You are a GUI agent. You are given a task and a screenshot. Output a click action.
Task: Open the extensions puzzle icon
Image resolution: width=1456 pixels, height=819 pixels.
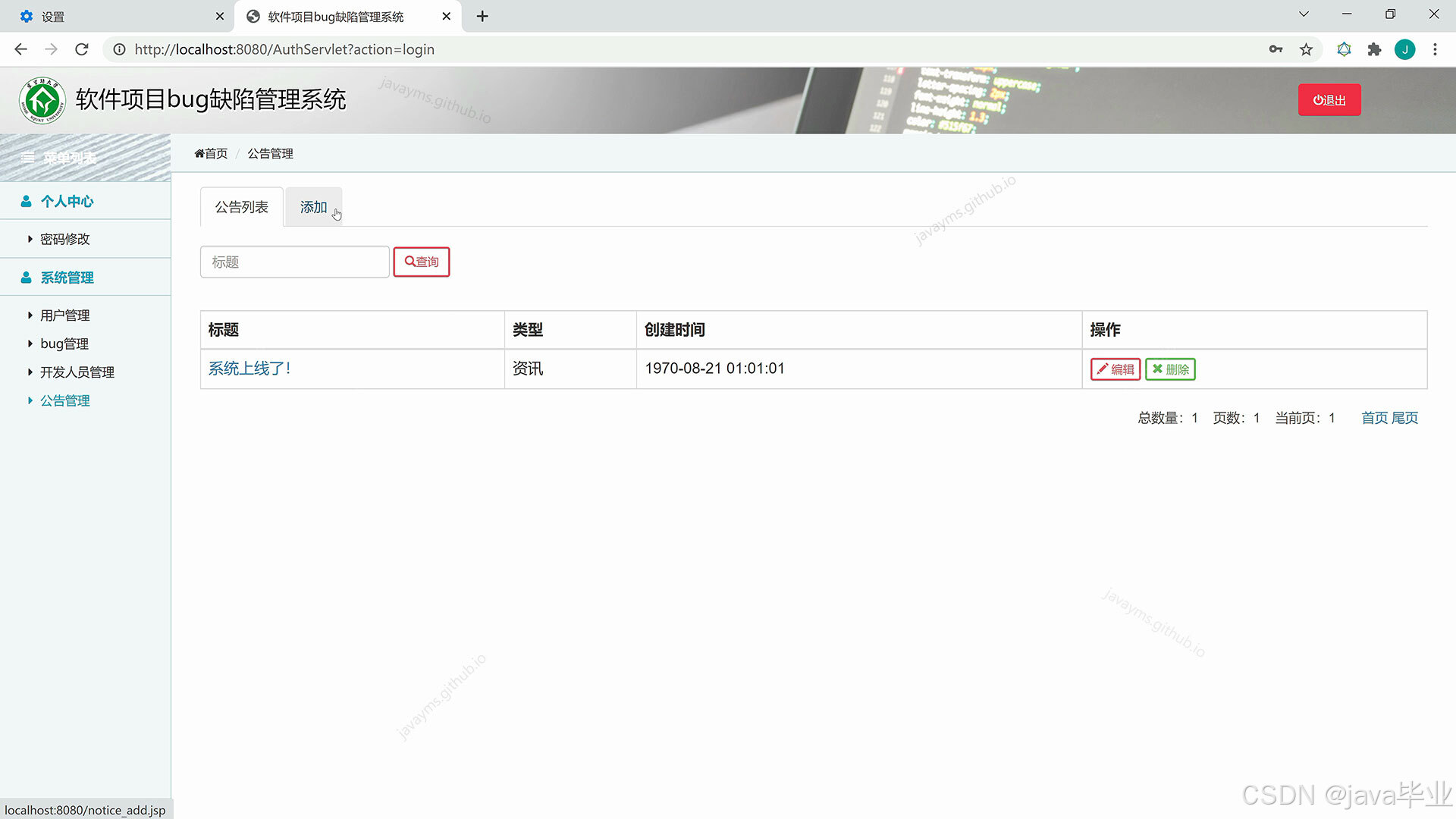tap(1374, 49)
